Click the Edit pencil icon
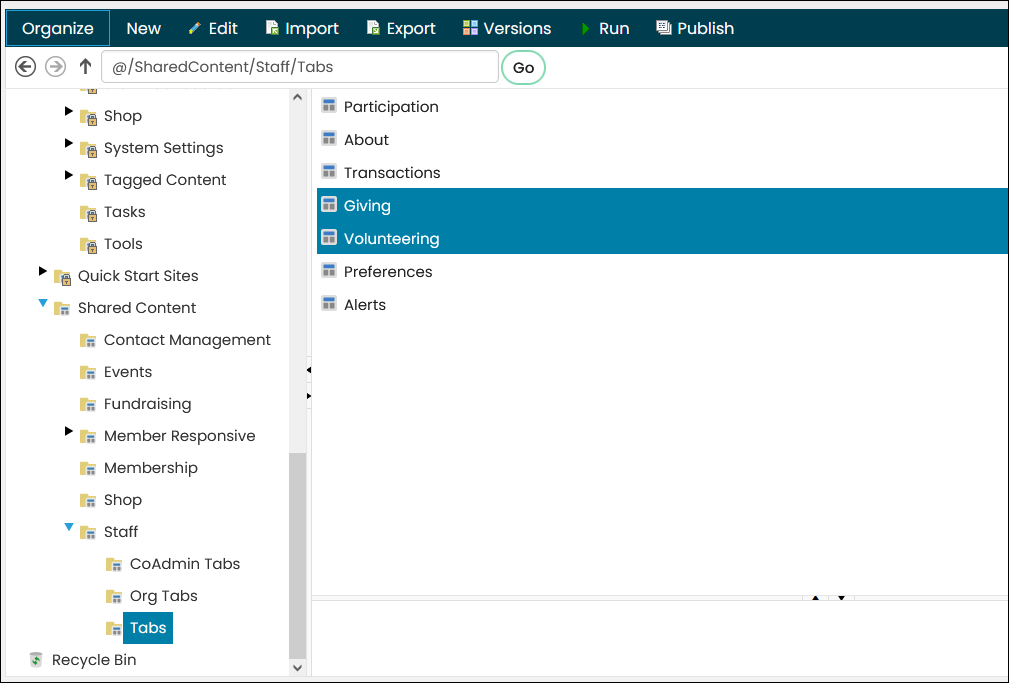Viewport: 1009px width, 683px height. tap(194, 28)
